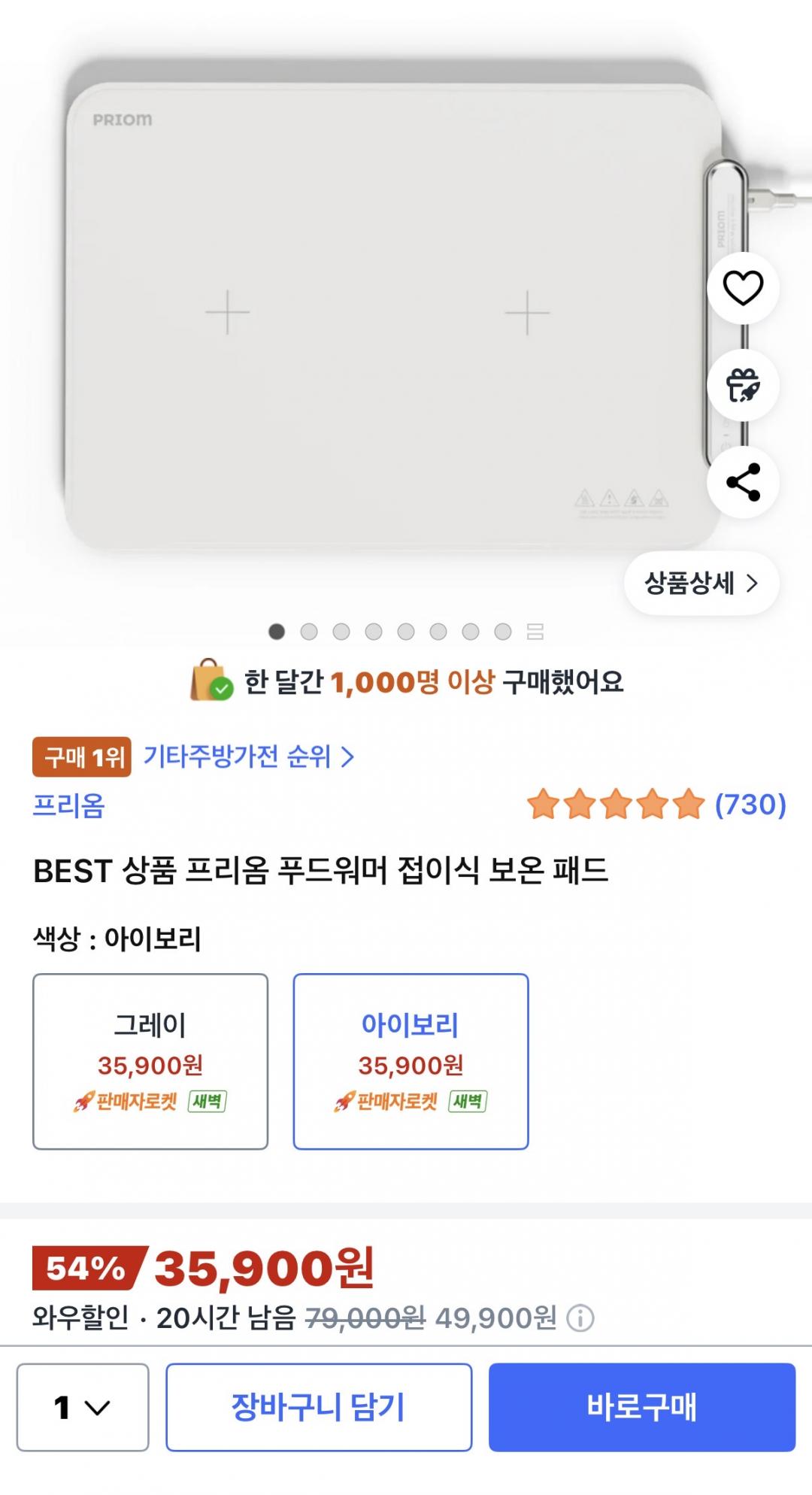Image resolution: width=812 pixels, height=1495 pixels.
Task: Tap the share icon
Action: point(743,482)
